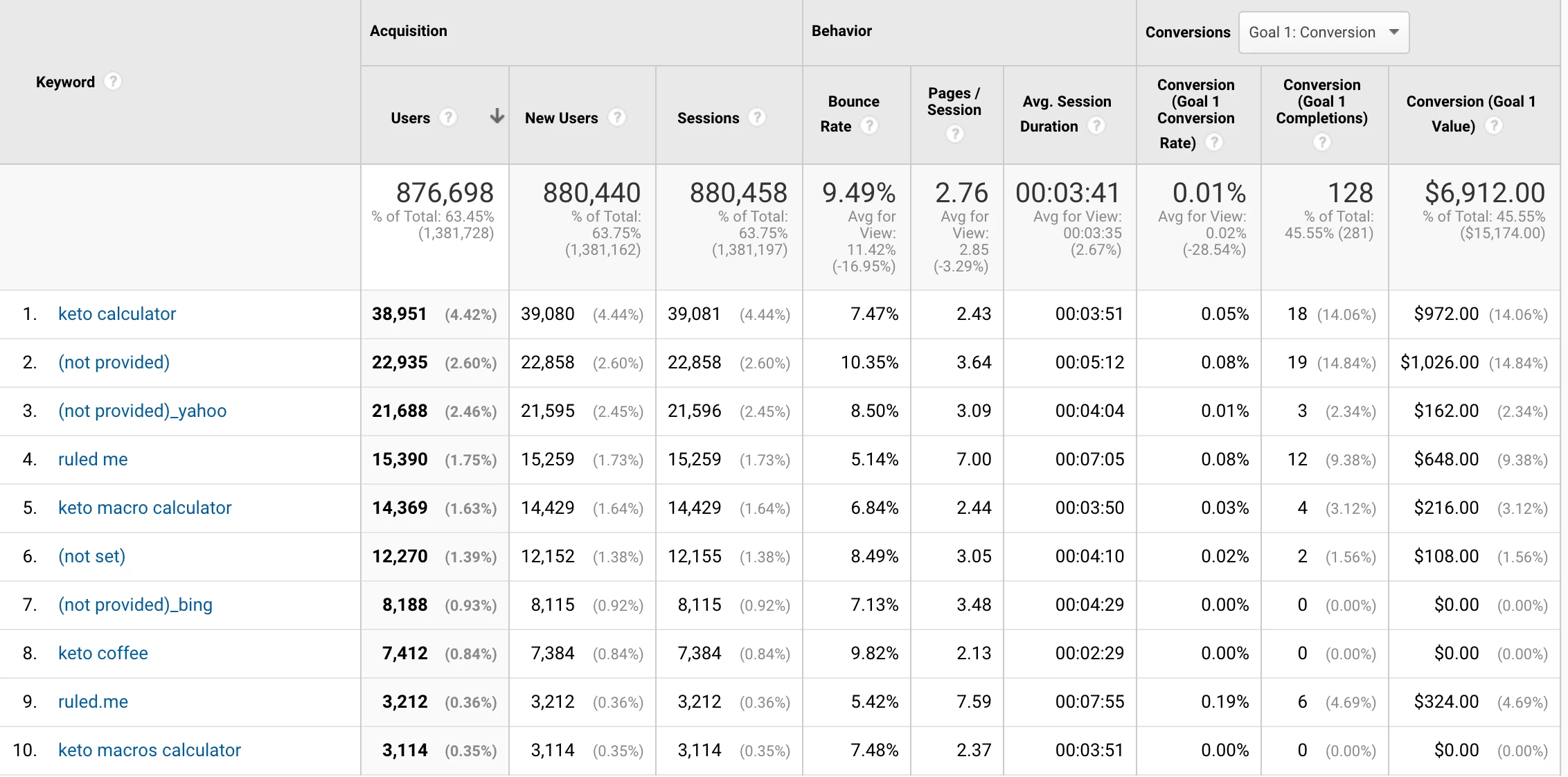This screenshot has height=777, width=1568.
Task: Click help icon next to Bounce Rate
Action: click(x=869, y=126)
